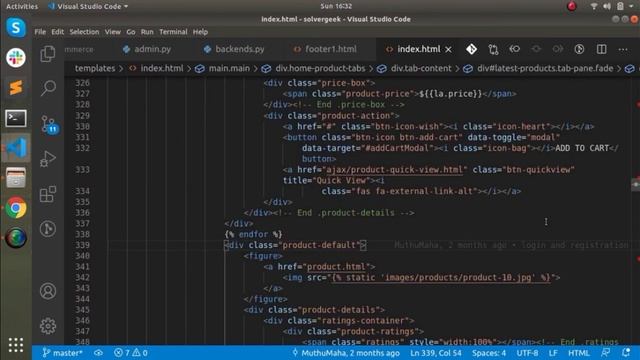Open the Search view in activity bar
Viewport: 640px width, 360px height.
(x=48, y=87)
